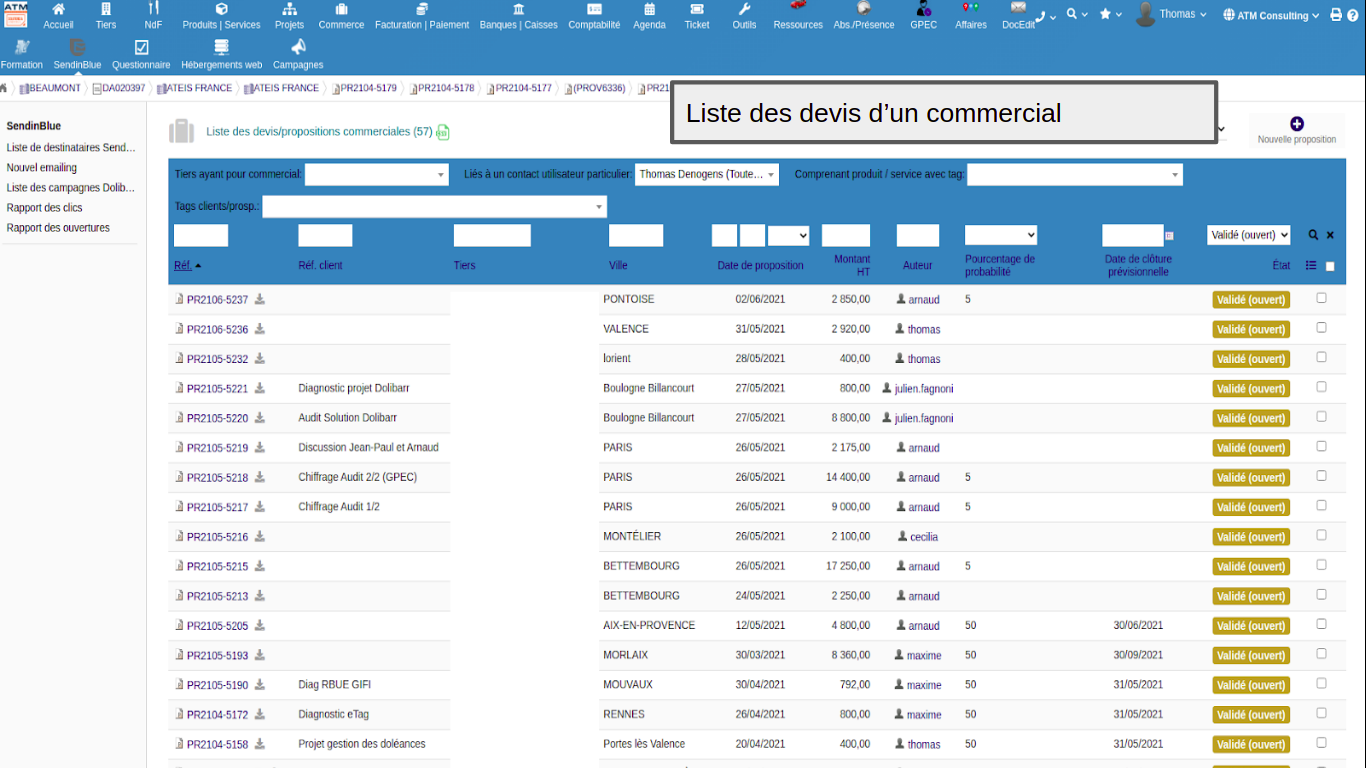
Task: Open the column selector list icon
Action: click(1311, 266)
